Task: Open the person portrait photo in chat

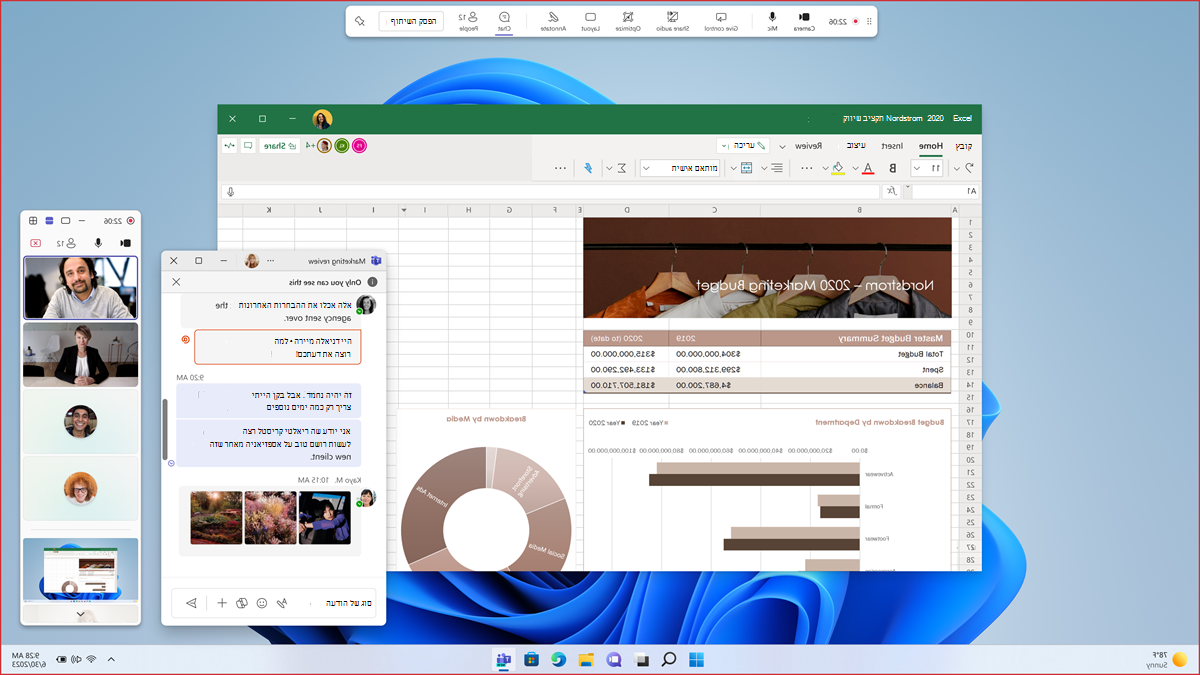Action: pos(324,517)
